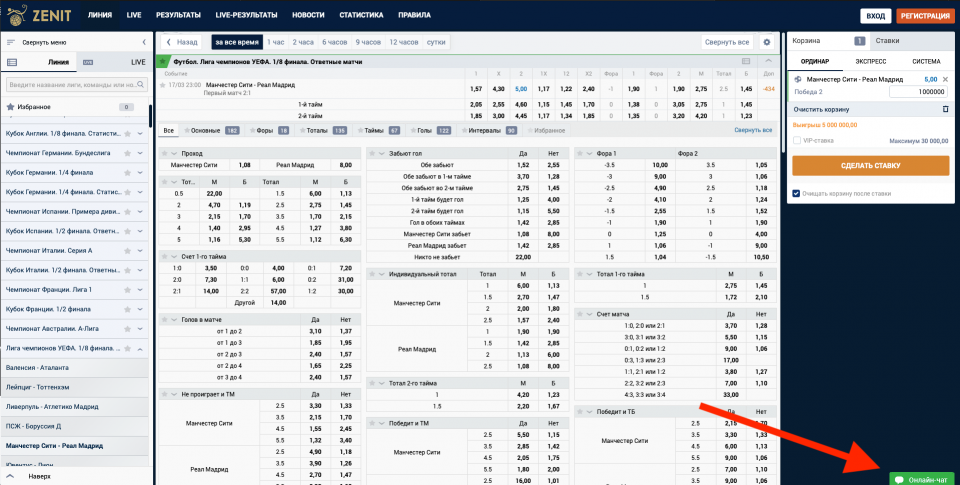Screen dimensions: 960x485
Task: Click the star icon next to Избранное
Action: pos(10,107)
